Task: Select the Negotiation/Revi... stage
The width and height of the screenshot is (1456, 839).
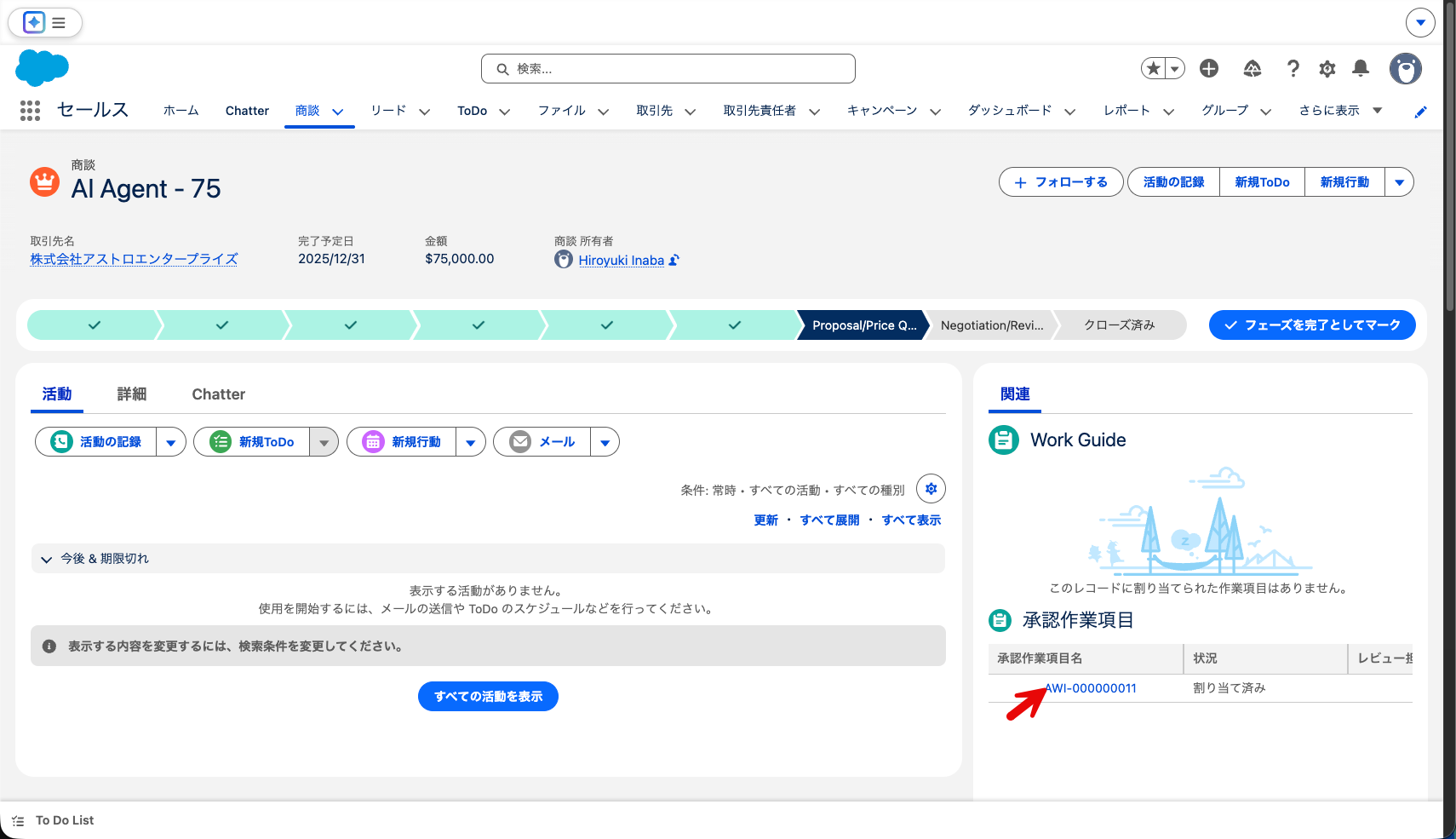Action: pyautogui.click(x=992, y=325)
